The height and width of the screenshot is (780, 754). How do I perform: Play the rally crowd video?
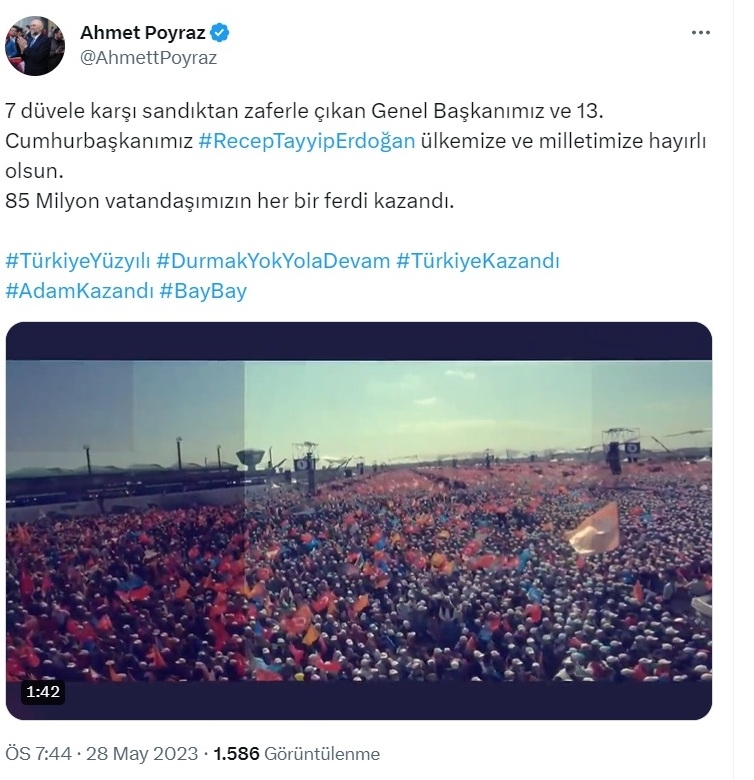(359, 520)
